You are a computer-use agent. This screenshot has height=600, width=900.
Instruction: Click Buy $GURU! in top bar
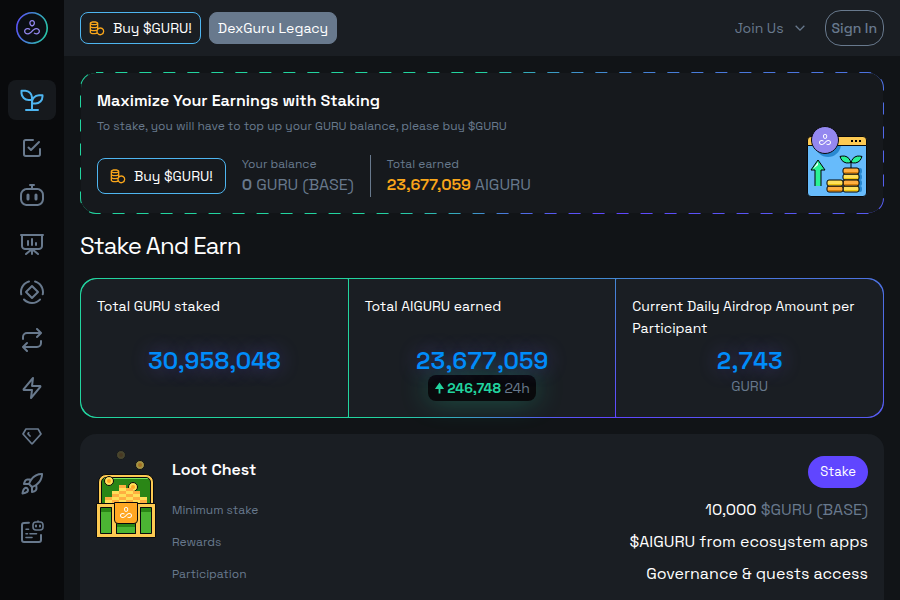(141, 28)
